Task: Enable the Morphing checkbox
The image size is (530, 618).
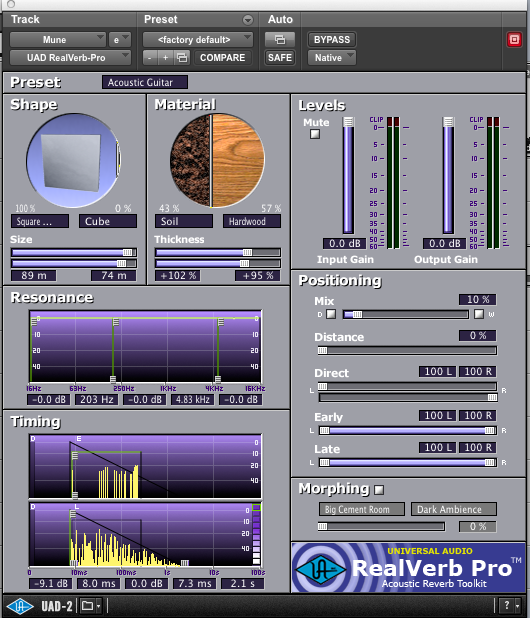Action: tap(379, 490)
